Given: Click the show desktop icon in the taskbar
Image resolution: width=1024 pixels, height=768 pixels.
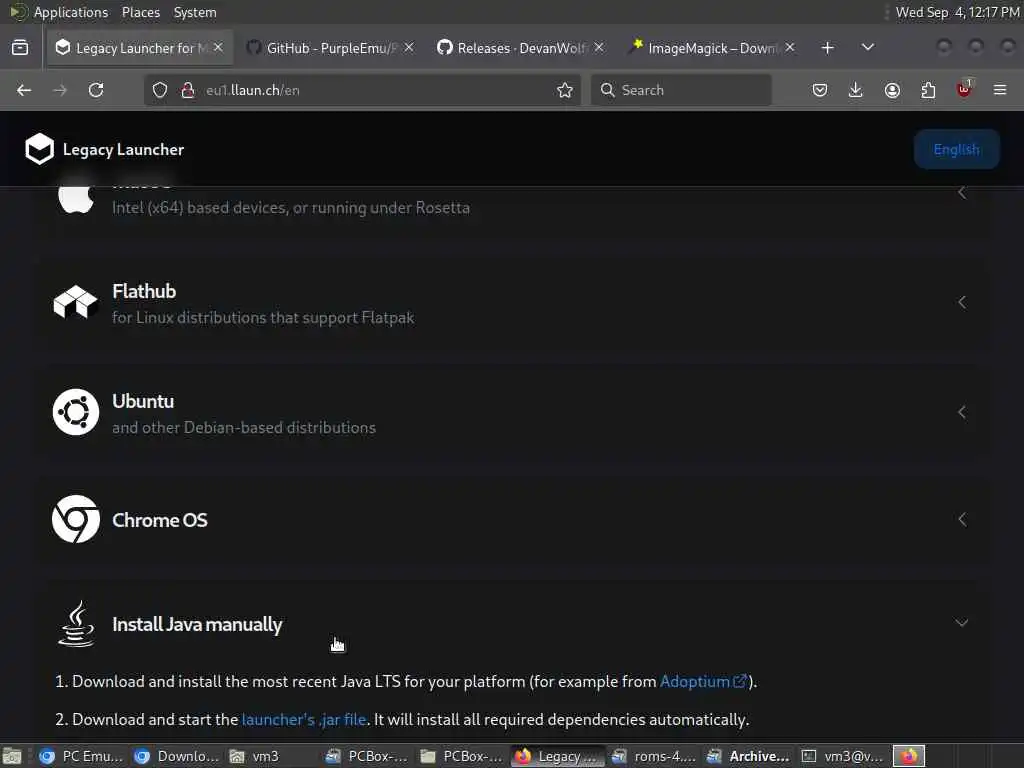Looking at the screenshot, I should pyautogui.click(x=12, y=756).
